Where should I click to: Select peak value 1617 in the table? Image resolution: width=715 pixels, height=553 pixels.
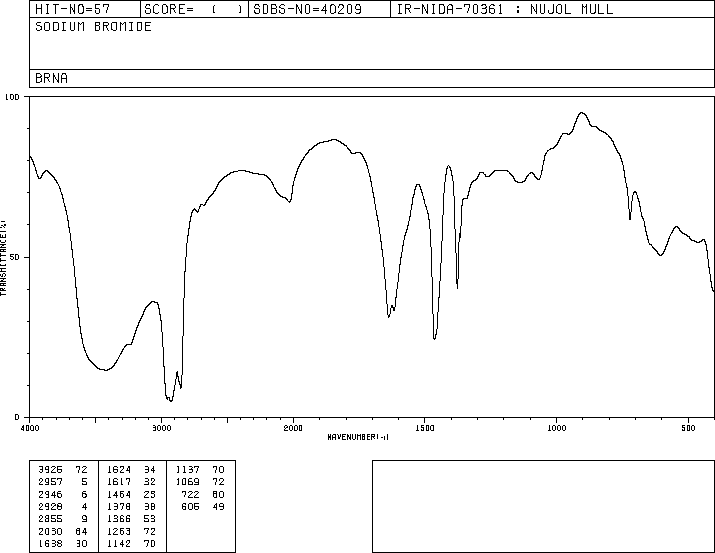click(119, 482)
